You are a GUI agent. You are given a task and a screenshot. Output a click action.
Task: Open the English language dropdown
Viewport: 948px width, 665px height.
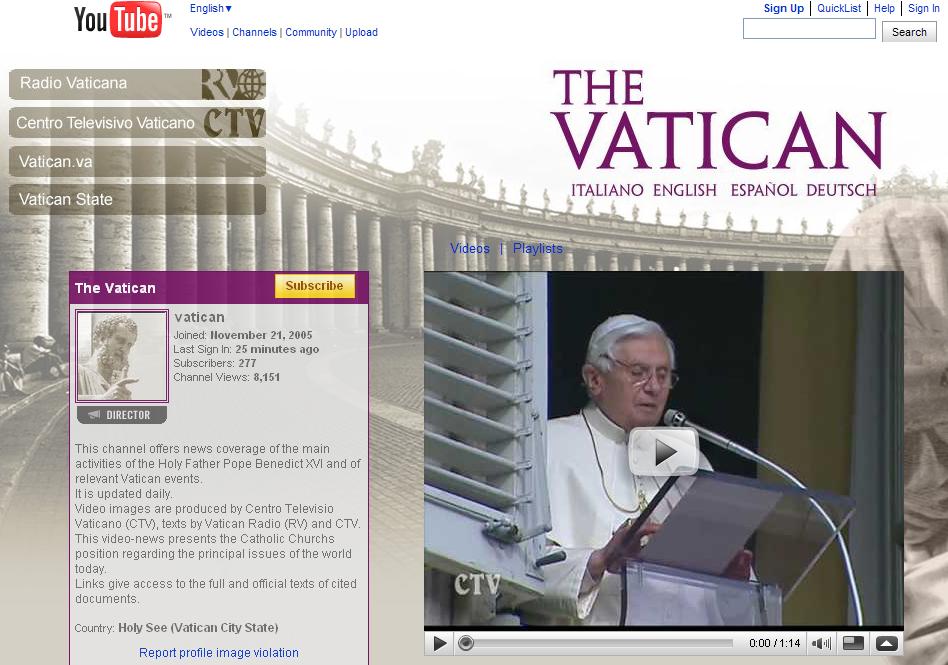(x=211, y=9)
